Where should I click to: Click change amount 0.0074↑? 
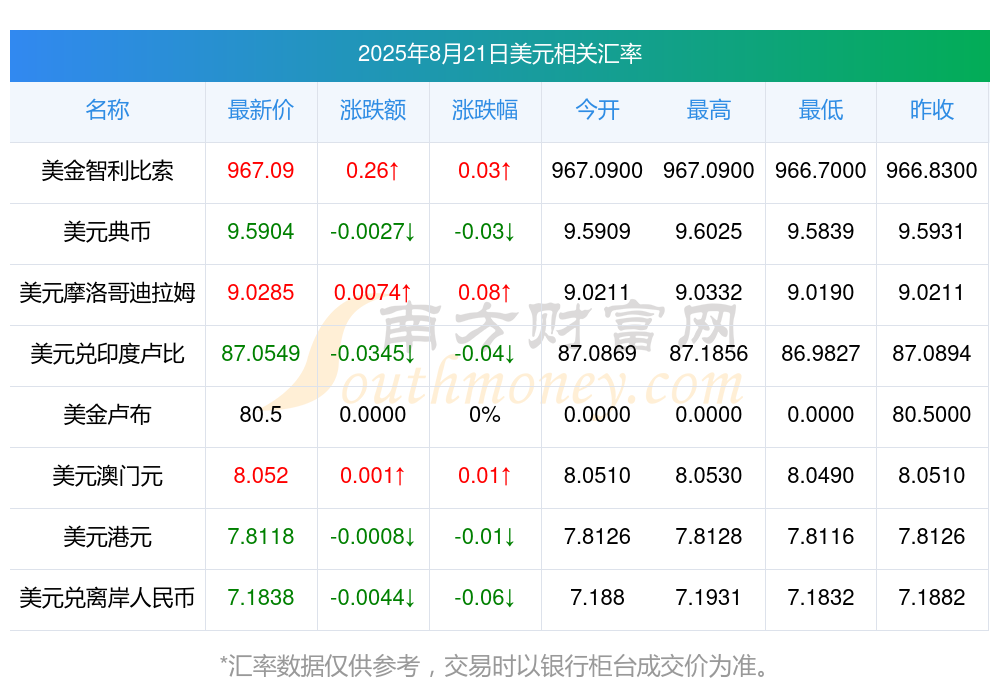coord(373,293)
